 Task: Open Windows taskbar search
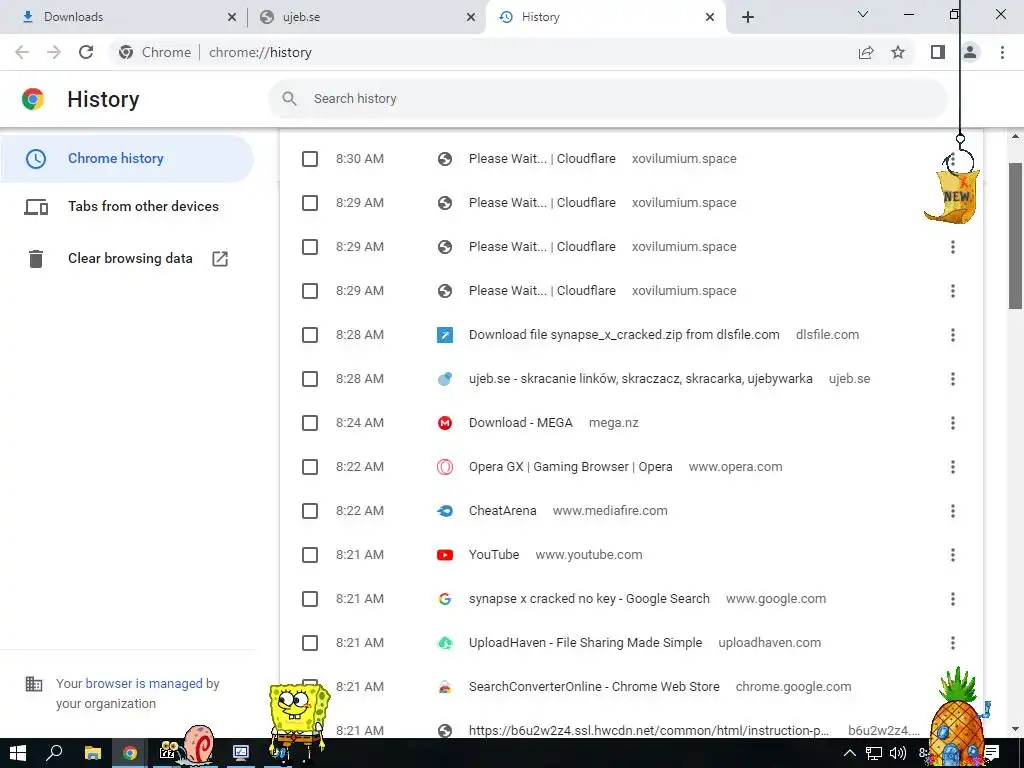[x=55, y=754]
